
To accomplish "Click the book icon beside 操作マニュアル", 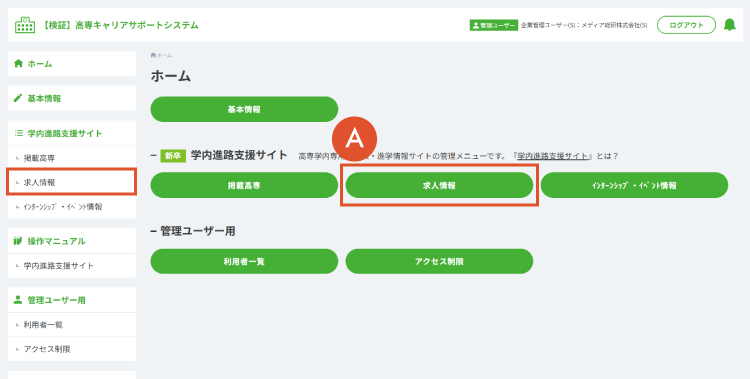I will coord(18,241).
